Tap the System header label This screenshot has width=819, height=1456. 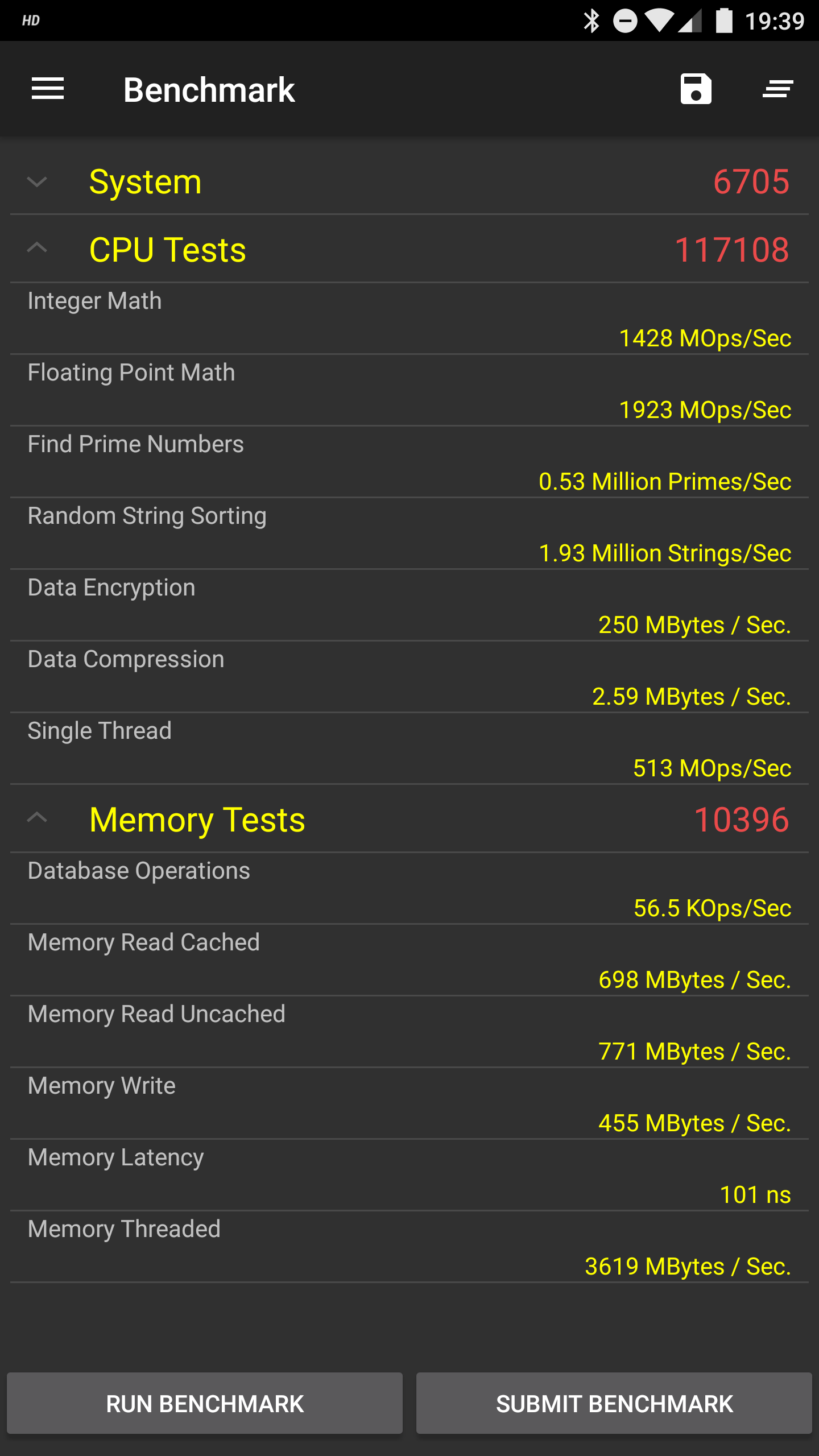146,182
